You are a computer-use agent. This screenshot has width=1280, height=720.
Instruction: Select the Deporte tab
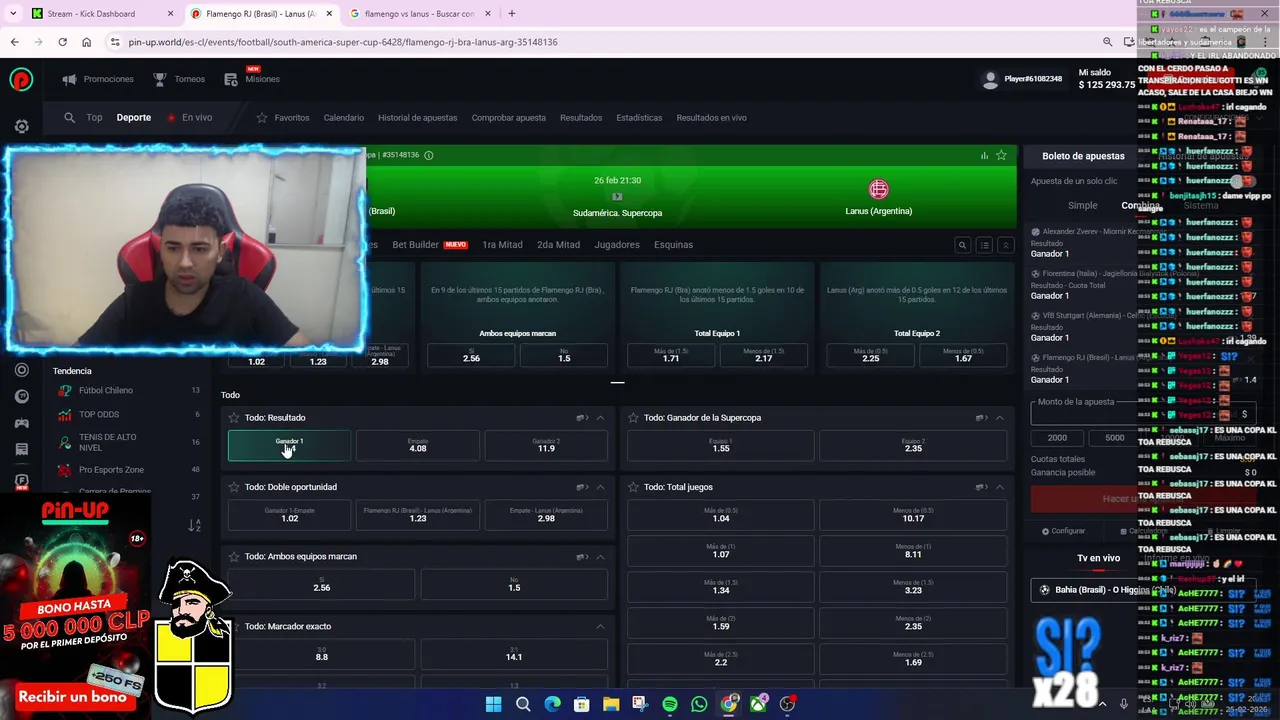[134, 117]
